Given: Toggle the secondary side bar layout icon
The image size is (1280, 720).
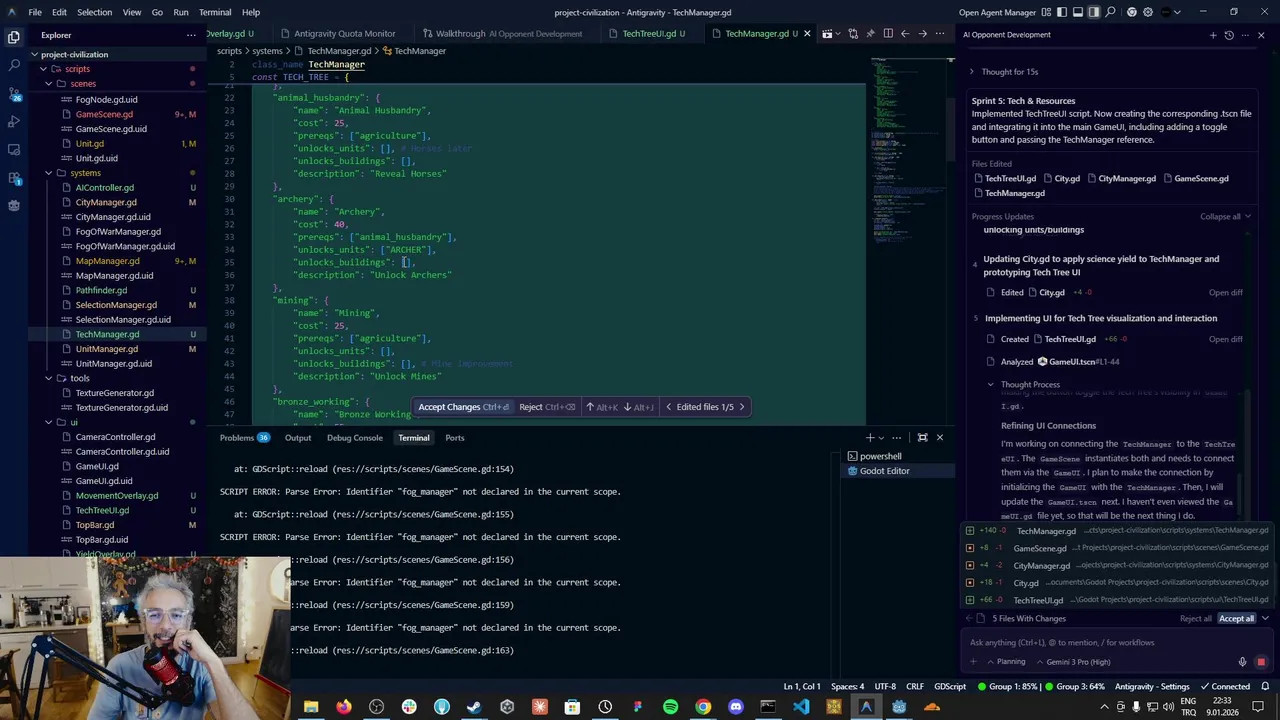Looking at the screenshot, I should tap(1094, 12).
